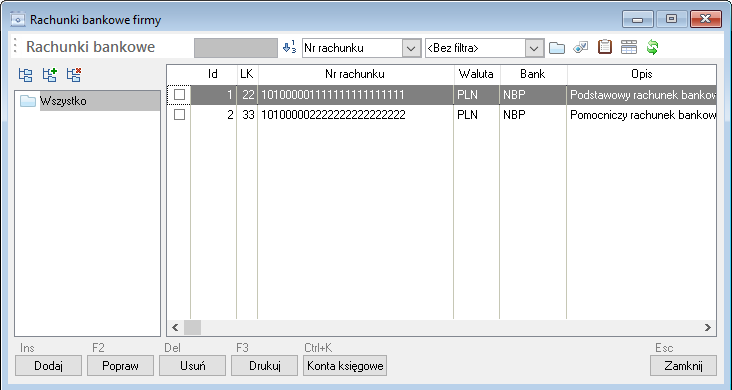Click the horizontal scrollbar right arrow
The image size is (732, 390).
pos(708,327)
